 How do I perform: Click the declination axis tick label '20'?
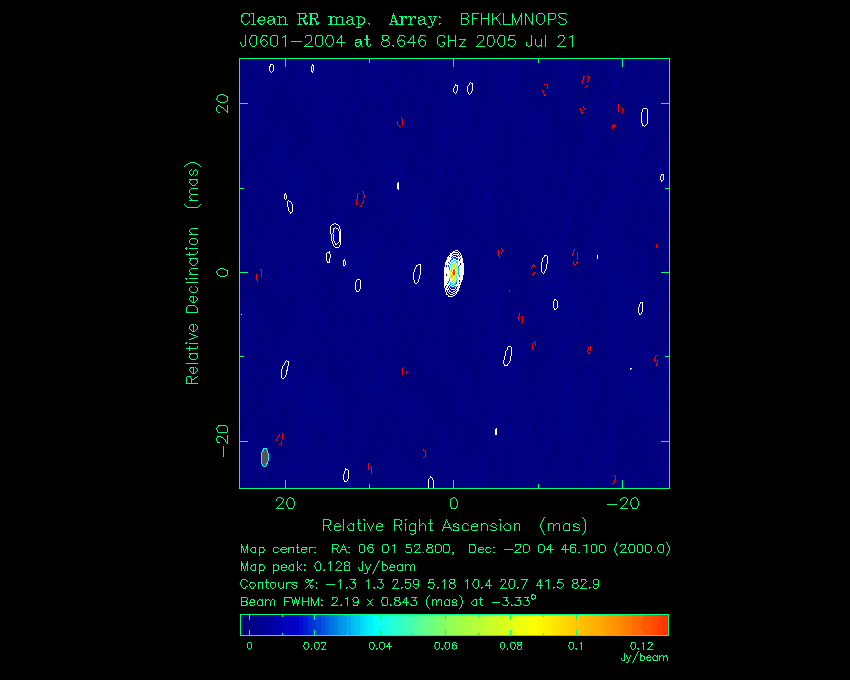tap(222, 103)
